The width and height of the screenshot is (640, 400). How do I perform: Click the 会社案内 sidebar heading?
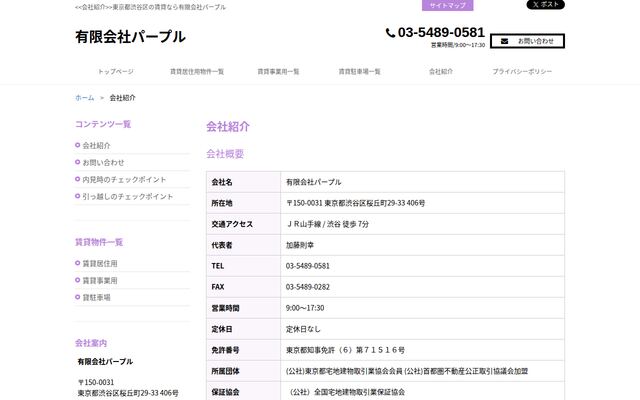(91, 343)
